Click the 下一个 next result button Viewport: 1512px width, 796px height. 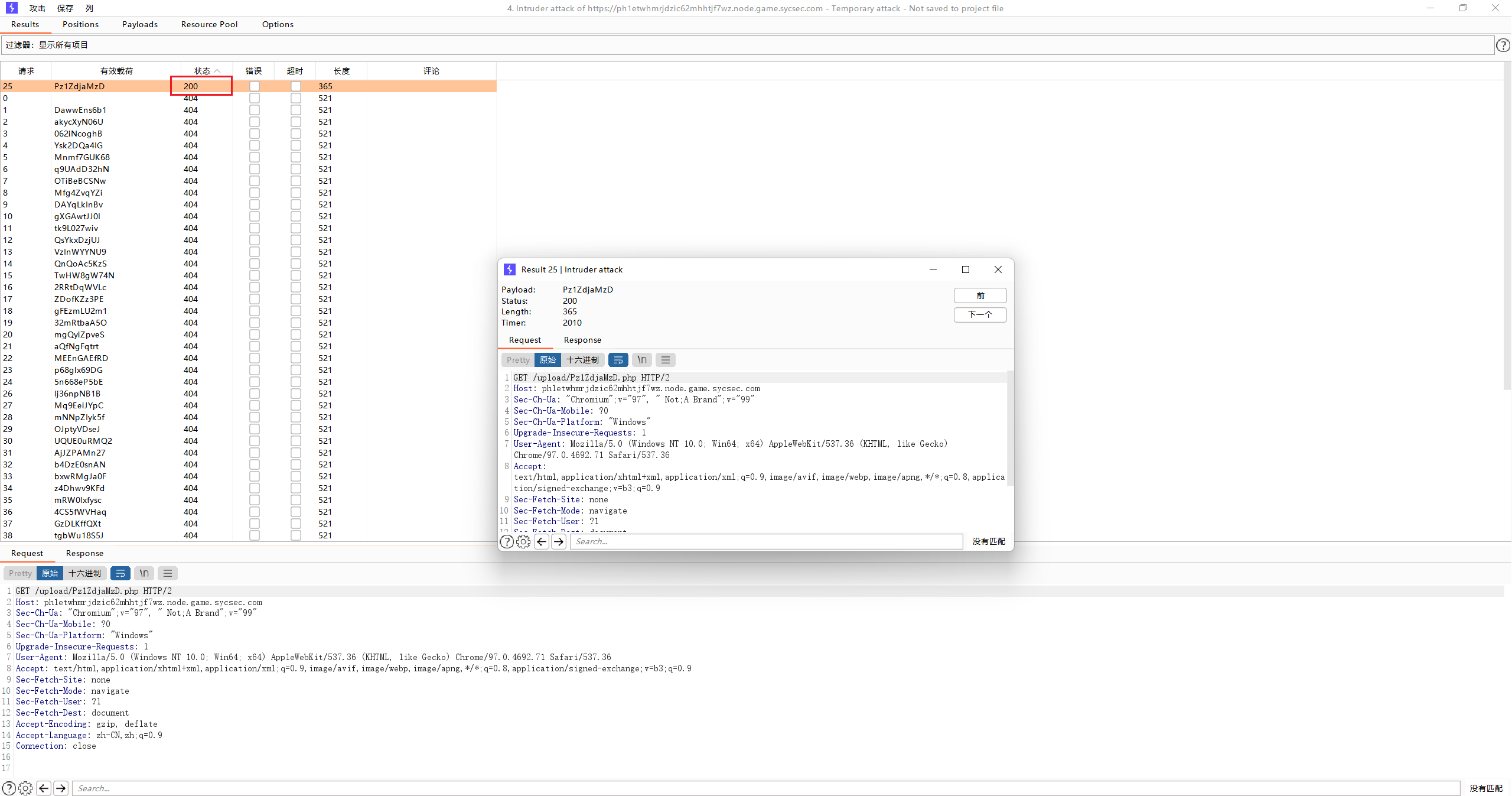980,314
